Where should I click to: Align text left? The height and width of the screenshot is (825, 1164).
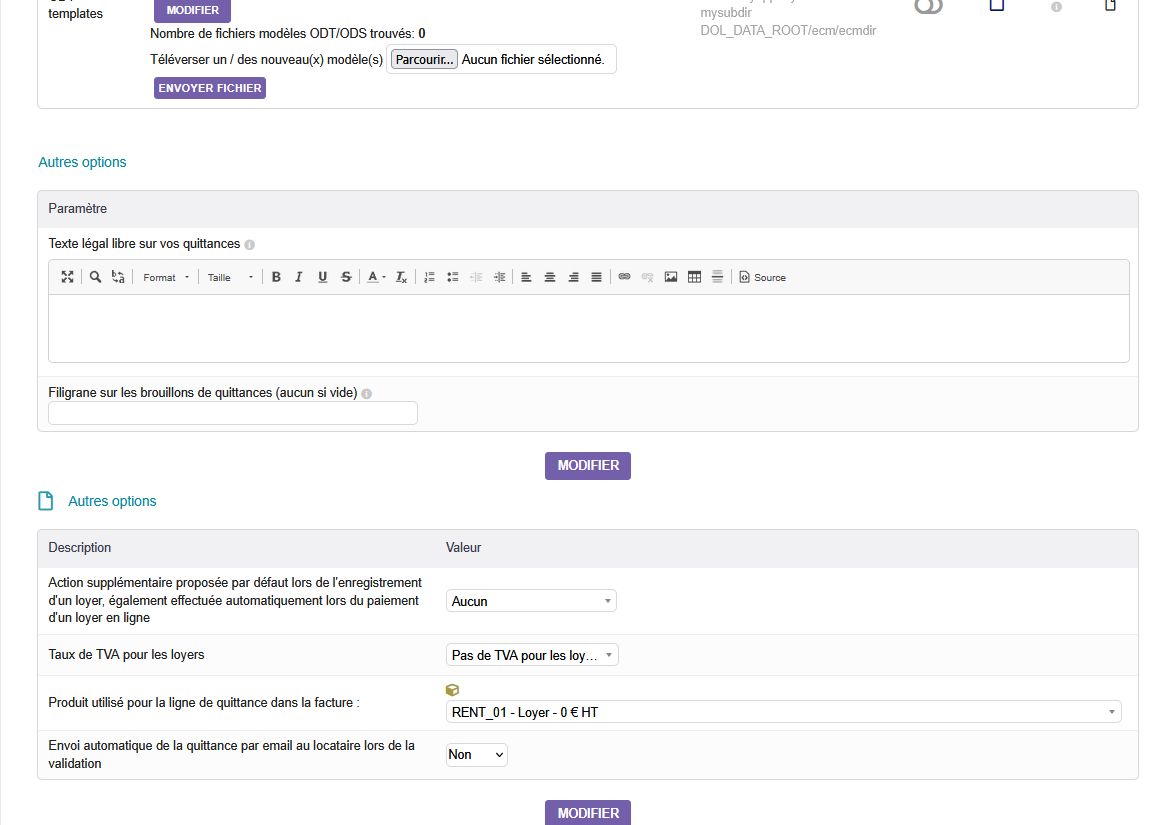pos(526,277)
